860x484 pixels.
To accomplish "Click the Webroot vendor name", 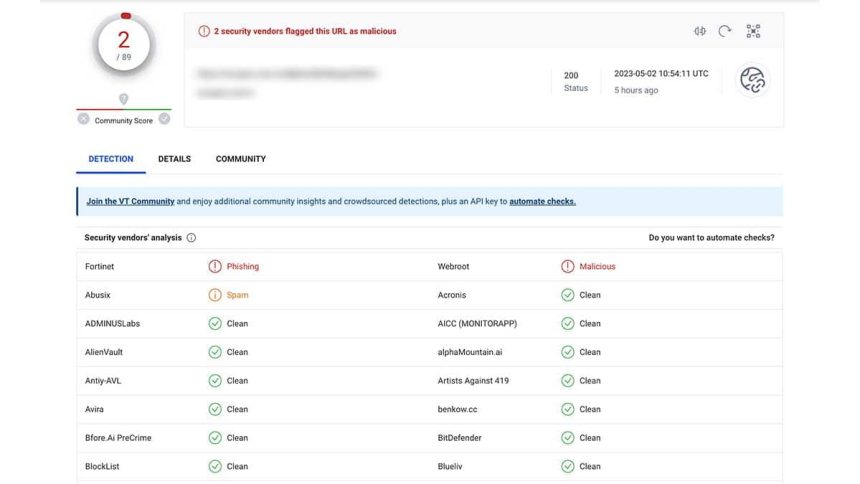I will tap(453, 266).
